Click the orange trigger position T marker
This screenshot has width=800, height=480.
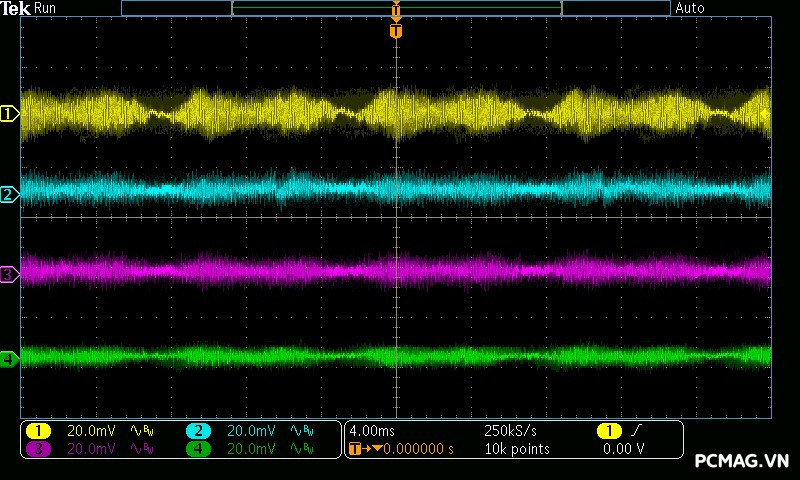click(396, 32)
